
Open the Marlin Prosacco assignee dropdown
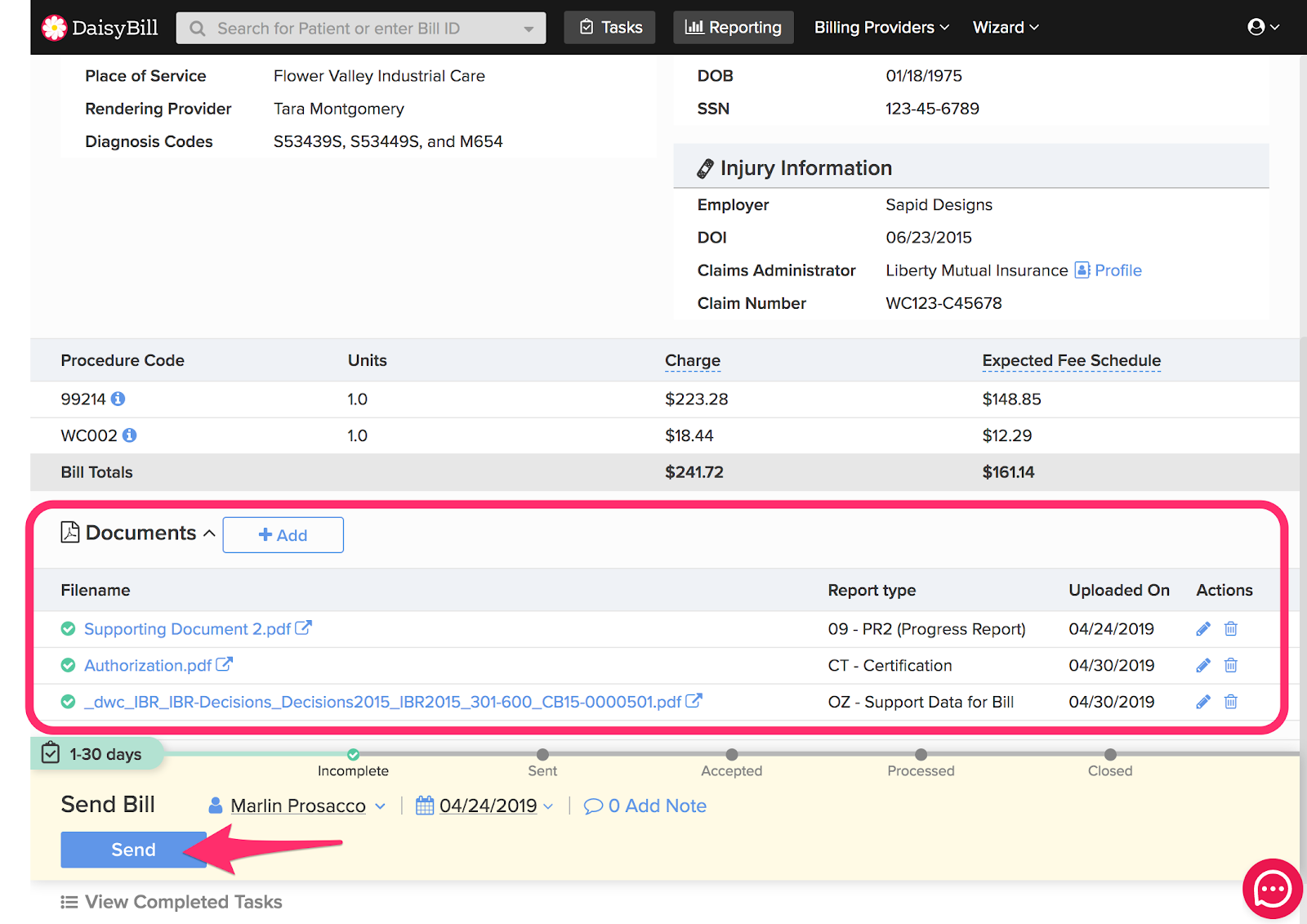coord(381,806)
